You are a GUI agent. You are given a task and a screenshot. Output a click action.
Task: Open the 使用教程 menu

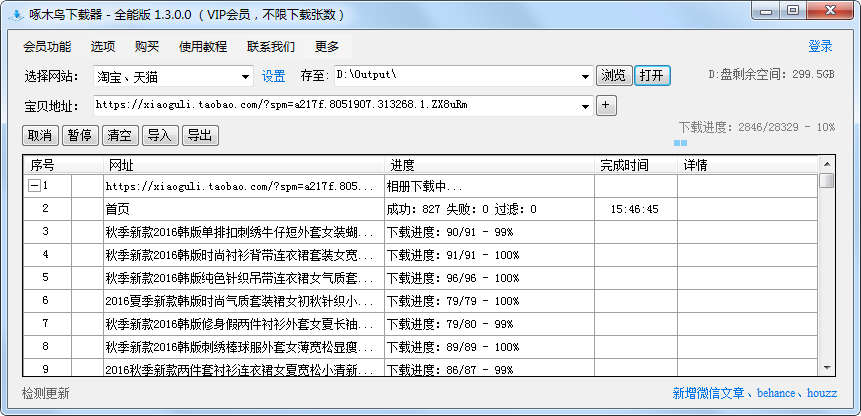[203, 46]
